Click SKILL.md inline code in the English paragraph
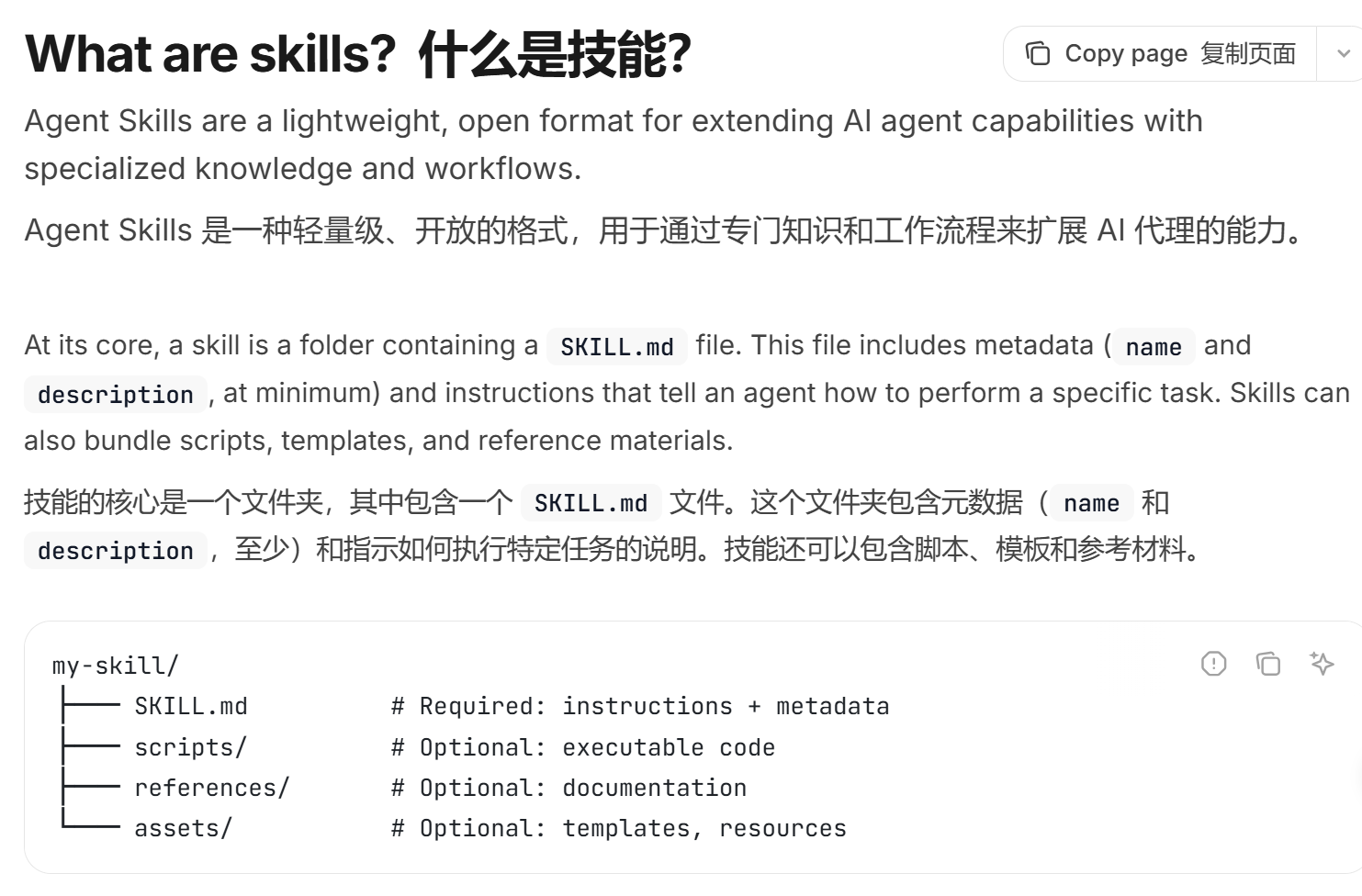This screenshot has width=1362, height=896. click(617, 347)
